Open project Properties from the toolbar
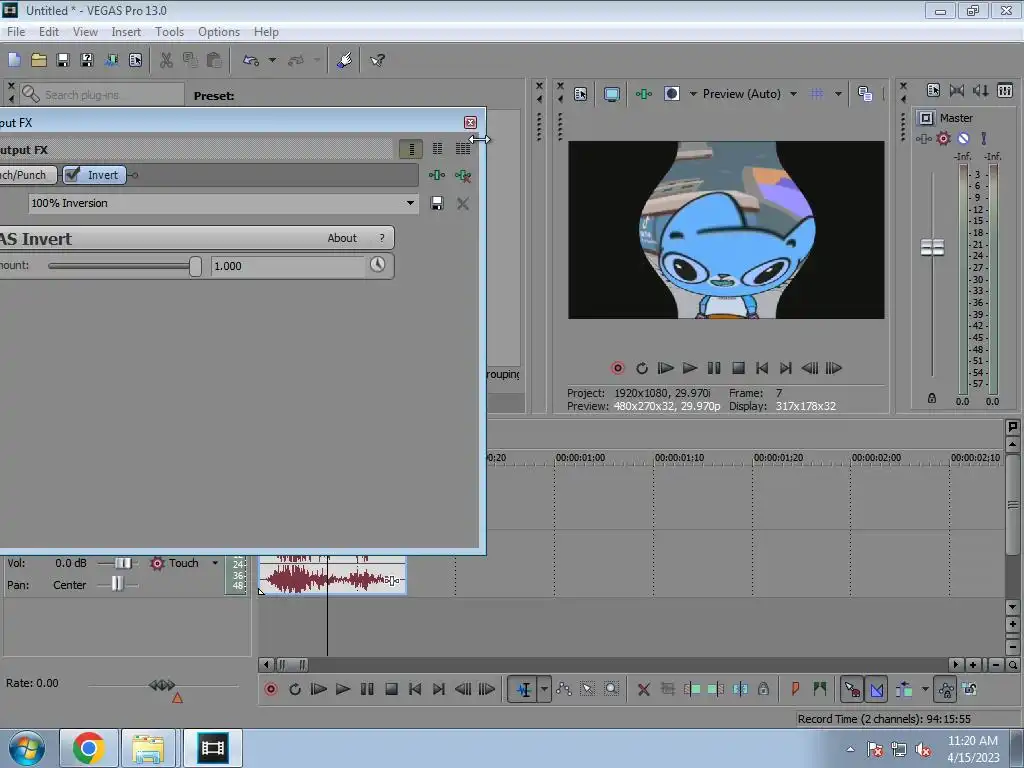 (135, 60)
